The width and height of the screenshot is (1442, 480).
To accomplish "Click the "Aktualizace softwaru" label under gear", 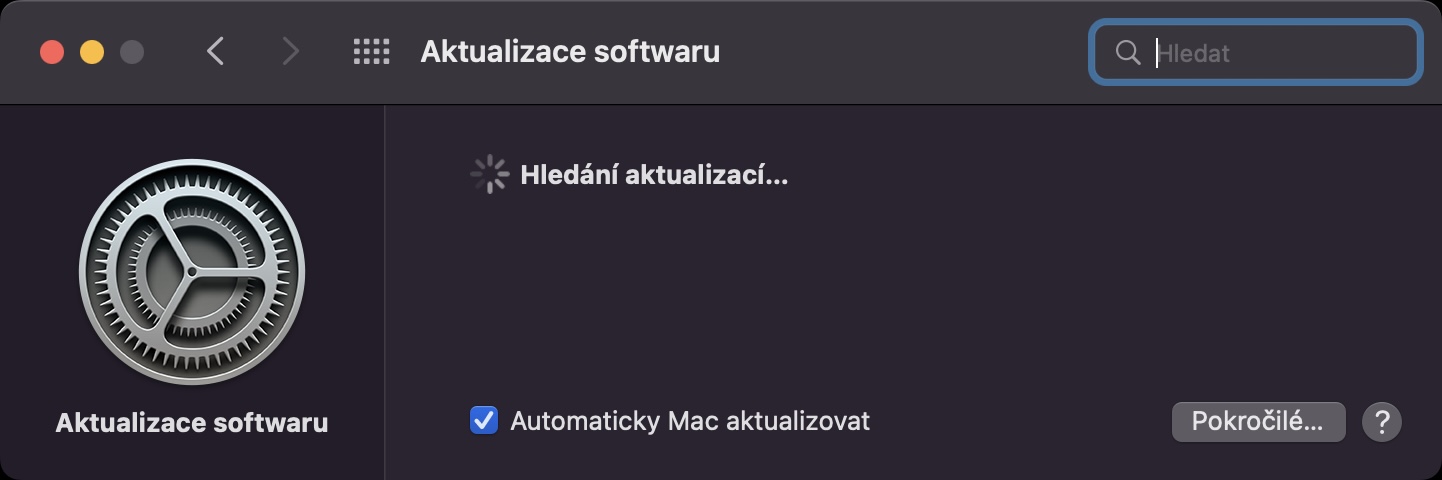I will pyautogui.click(x=192, y=423).
